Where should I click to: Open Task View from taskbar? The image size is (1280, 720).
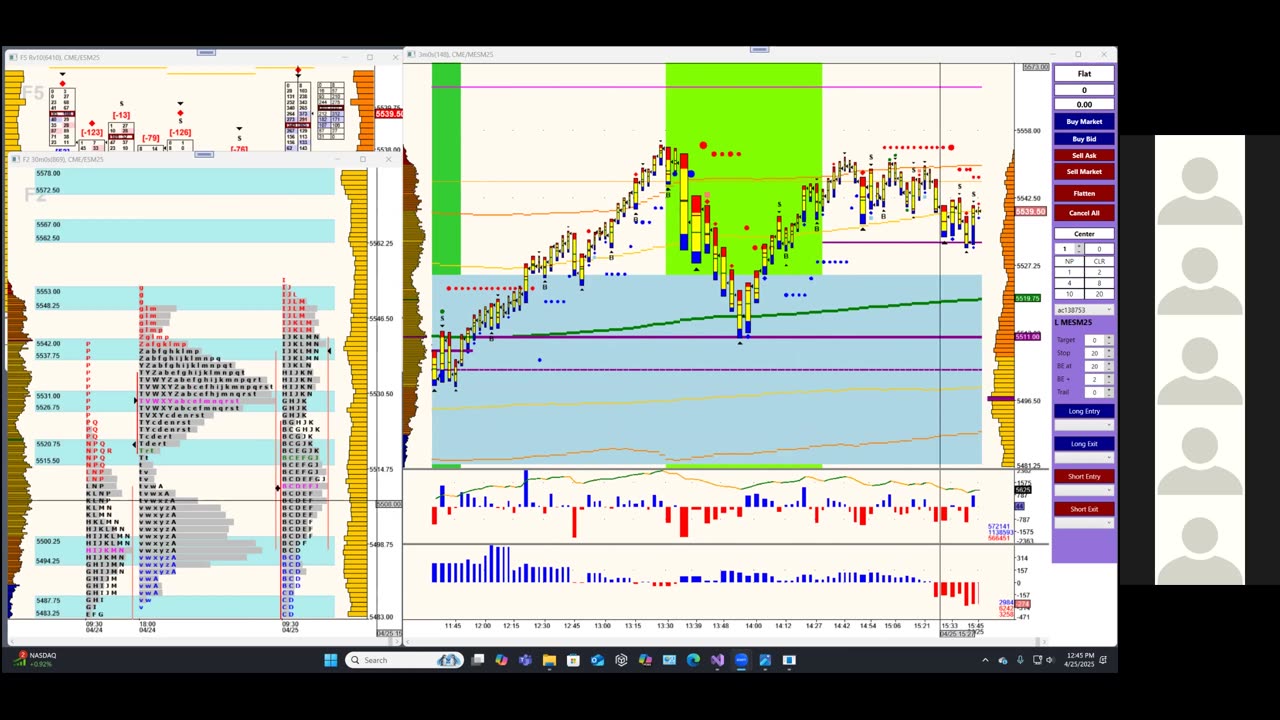tap(478, 660)
